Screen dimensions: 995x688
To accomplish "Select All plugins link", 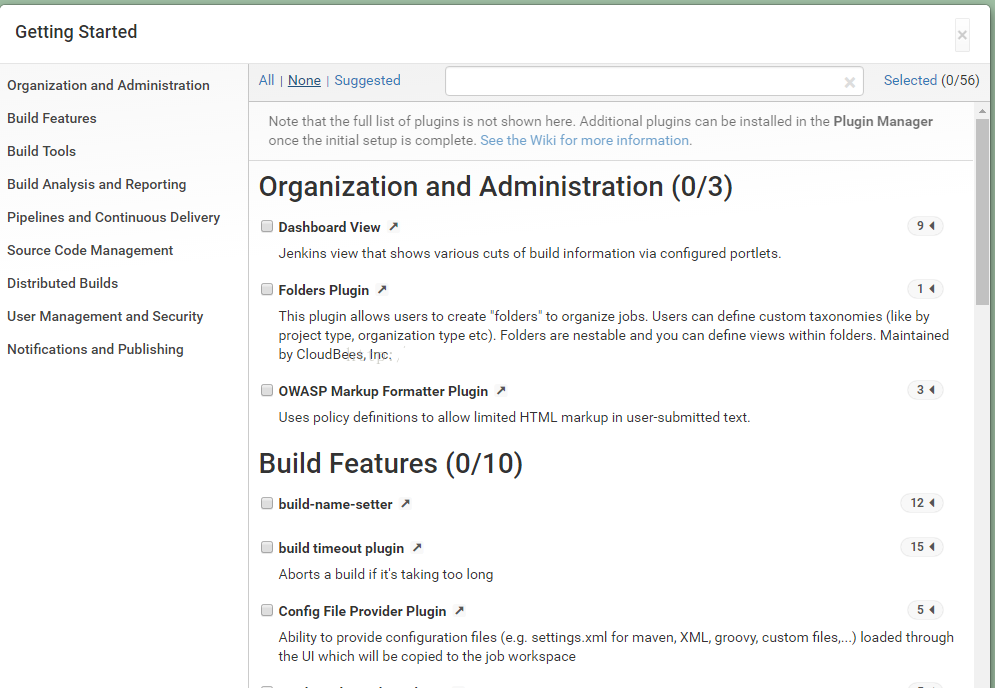I will click(x=267, y=81).
